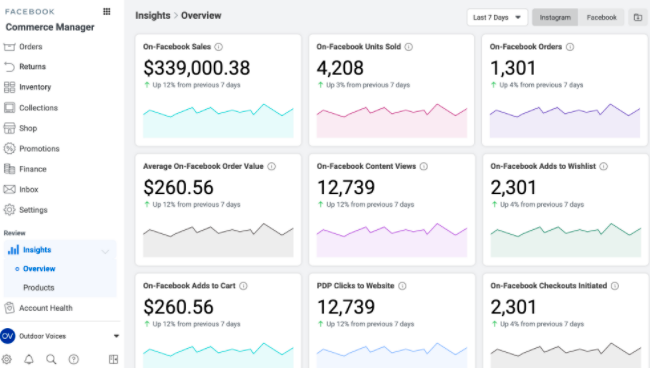650x373 pixels.
Task: Select the Products submenu item
Action: click(39, 288)
